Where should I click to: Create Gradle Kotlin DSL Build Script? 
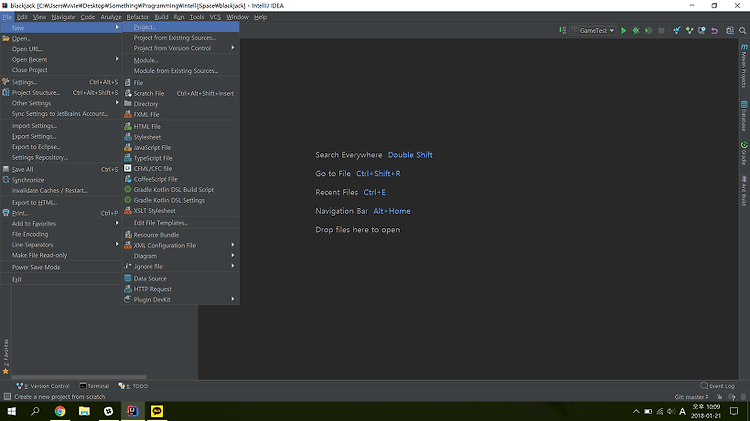pos(181,189)
